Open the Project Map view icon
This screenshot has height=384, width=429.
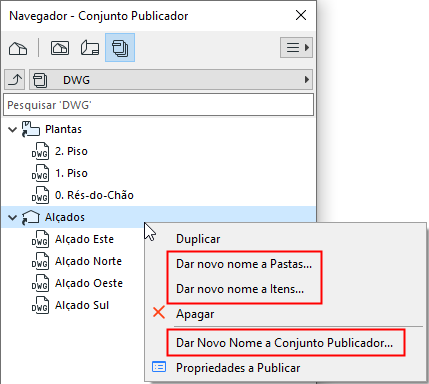pos(18,48)
